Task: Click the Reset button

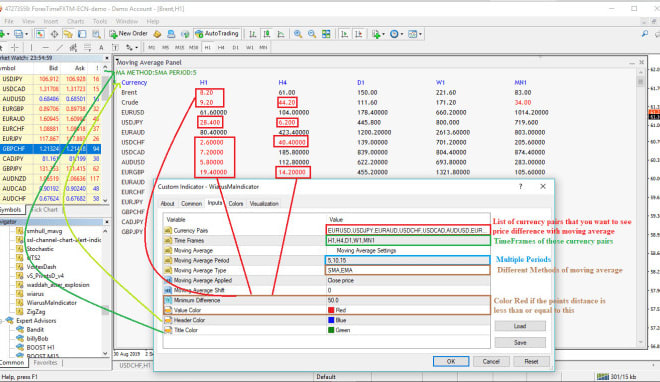Action: (531, 361)
